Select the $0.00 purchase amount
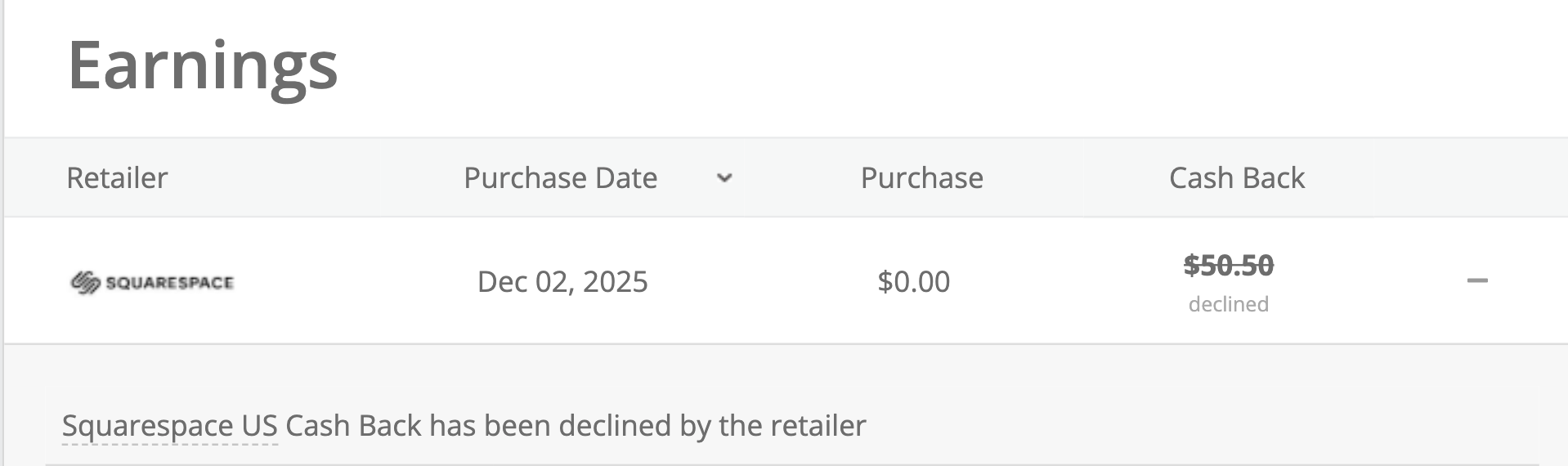Viewport: 1568px width, 466px height. pyautogui.click(x=913, y=281)
